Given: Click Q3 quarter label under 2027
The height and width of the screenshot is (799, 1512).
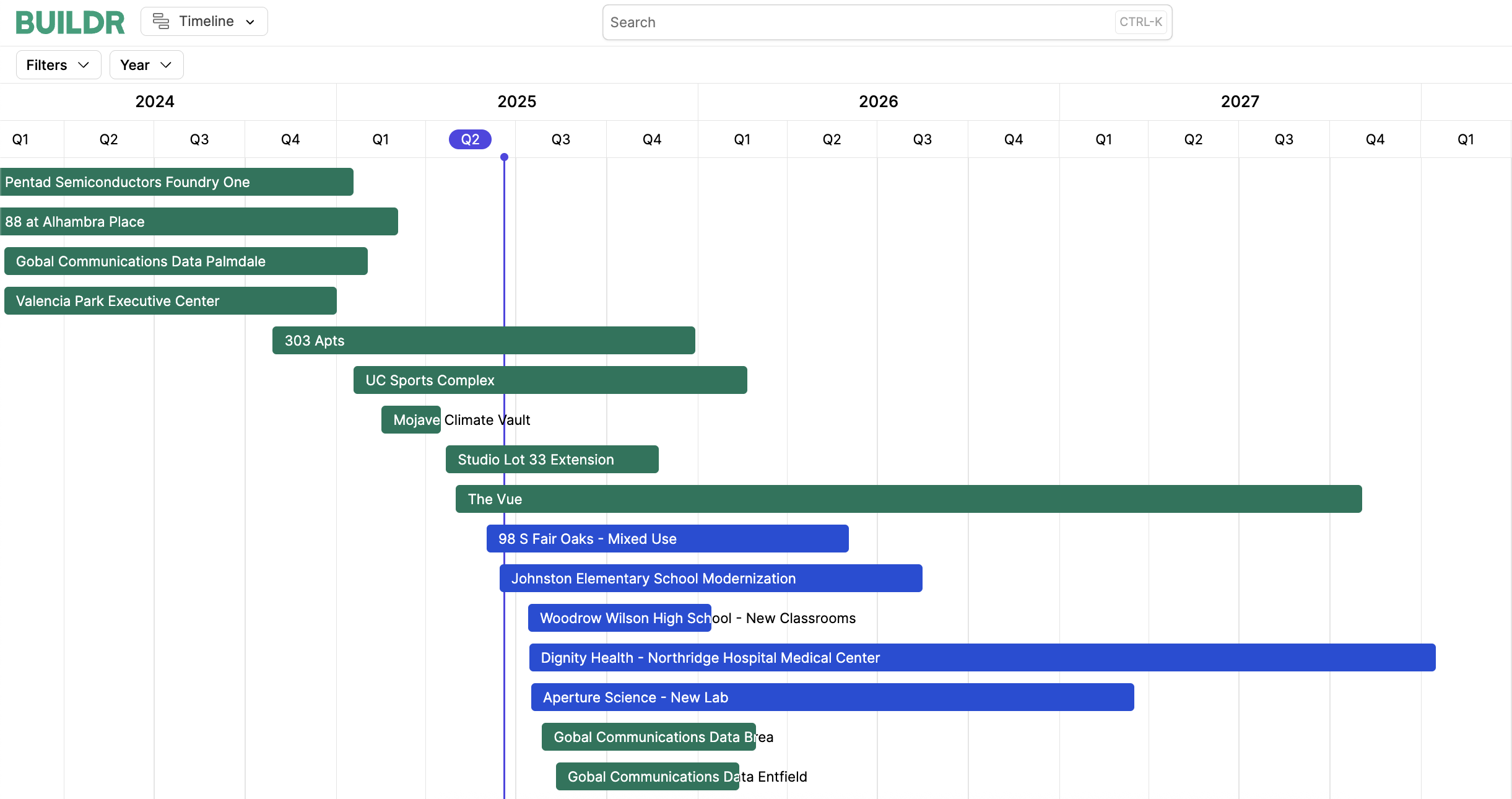Looking at the screenshot, I should pyautogui.click(x=1284, y=139).
